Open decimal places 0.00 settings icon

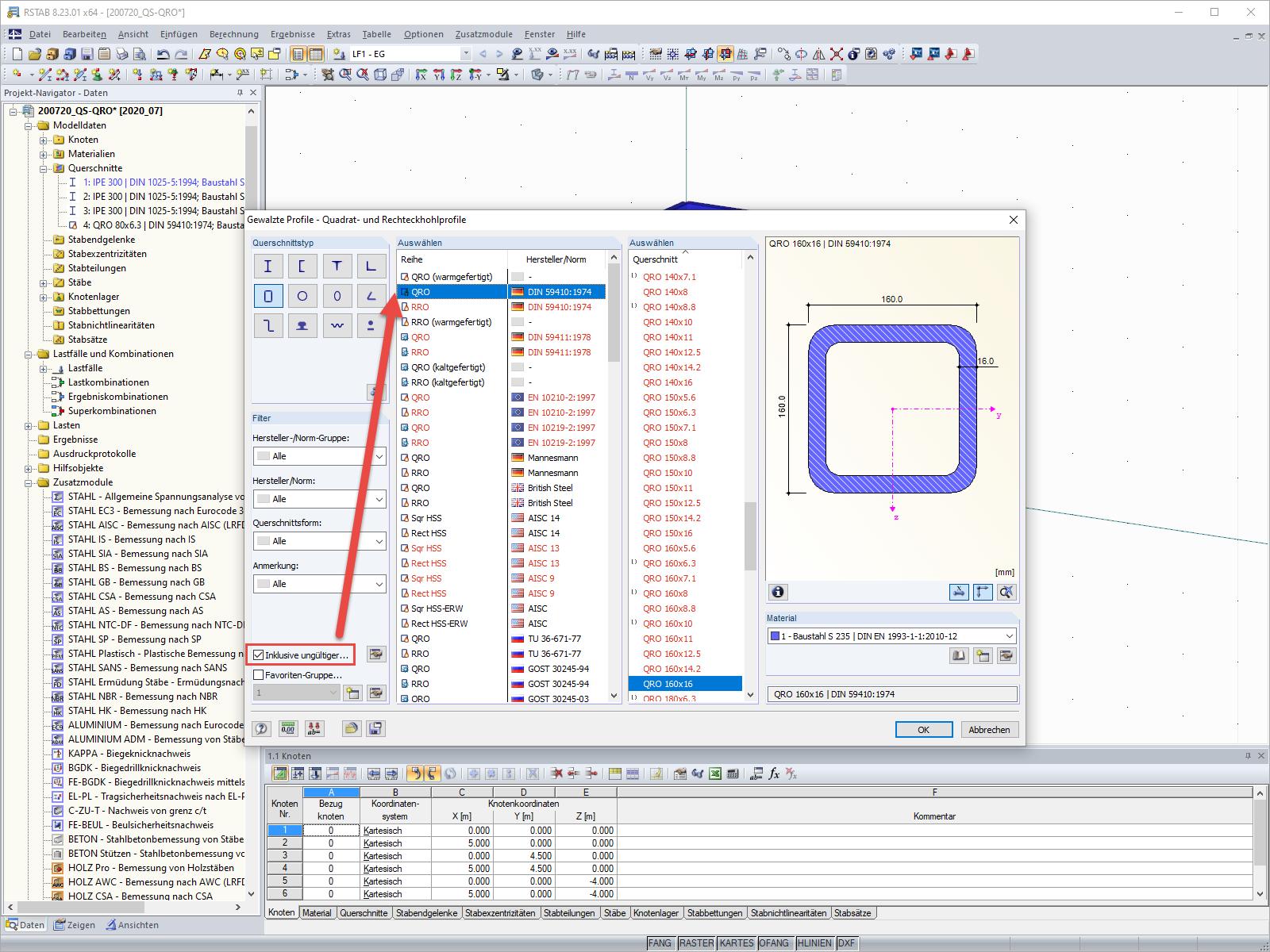(288, 728)
